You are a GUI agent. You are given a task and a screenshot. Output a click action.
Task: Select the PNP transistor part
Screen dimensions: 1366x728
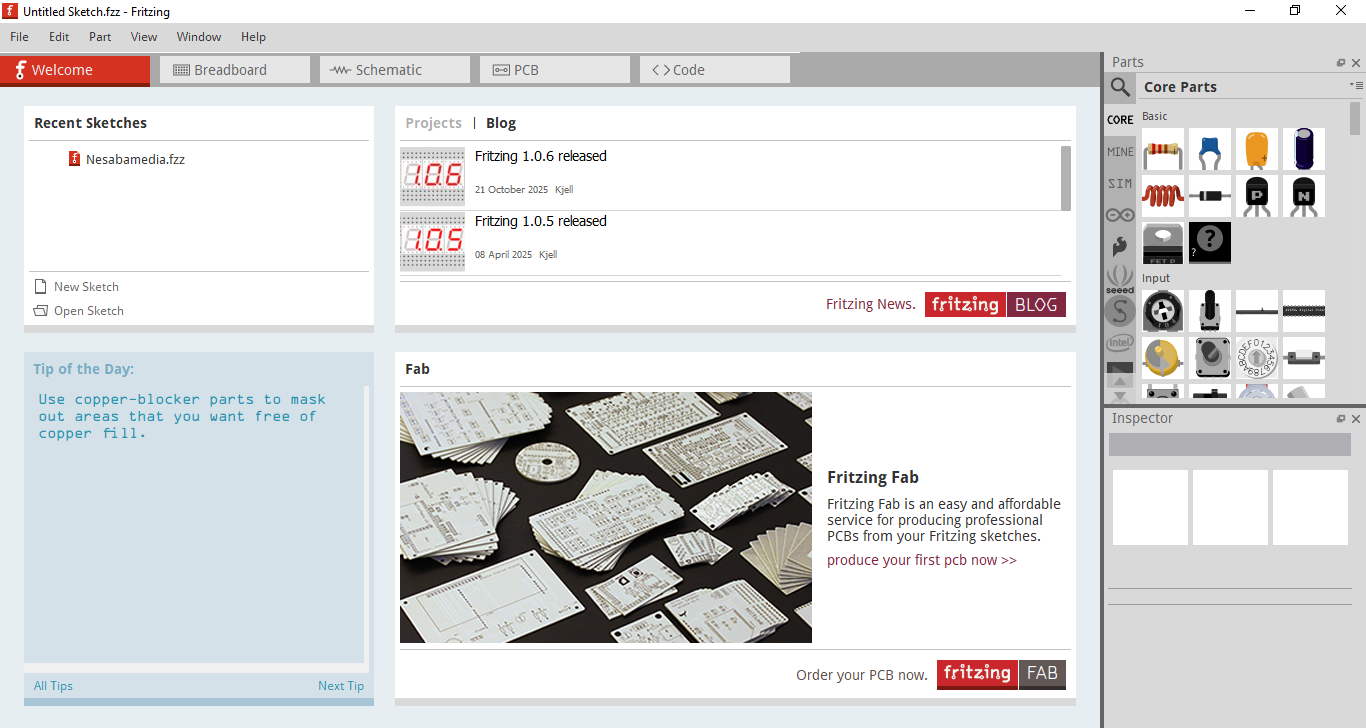click(1256, 196)
